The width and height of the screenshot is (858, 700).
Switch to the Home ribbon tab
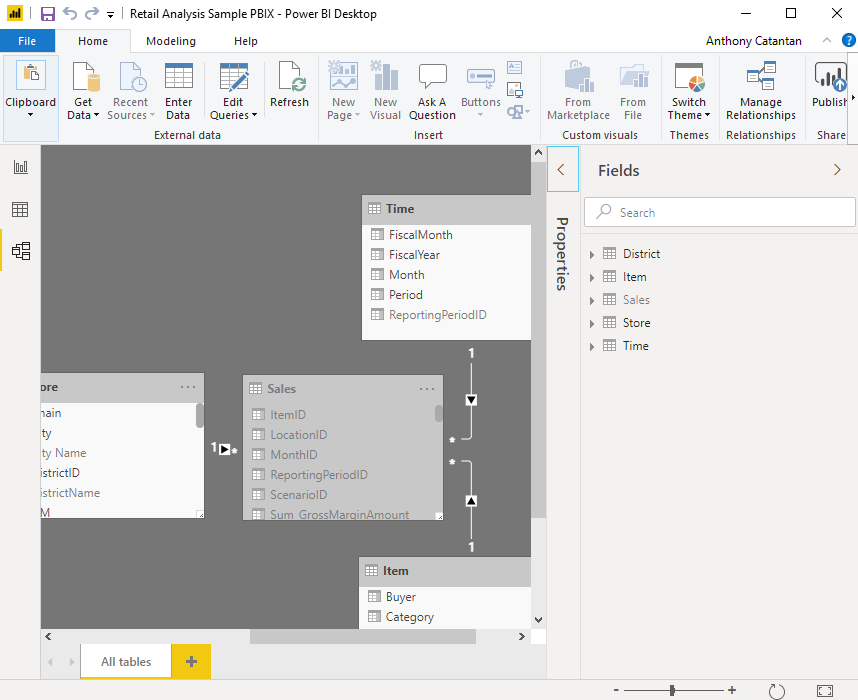(93, 41)
